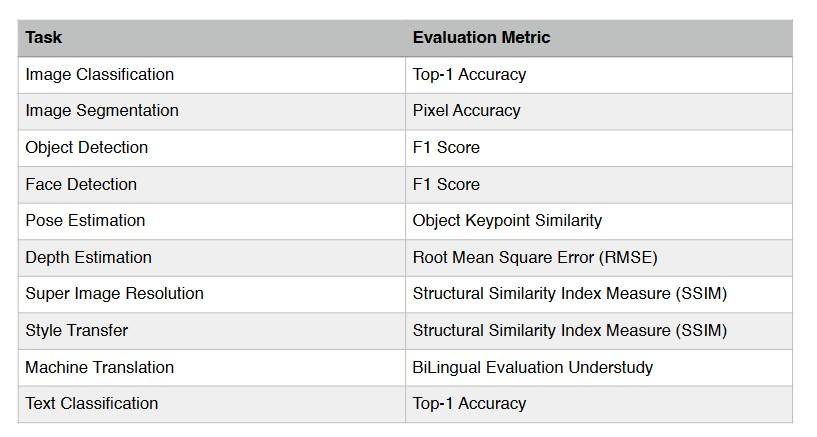Viewport: 817px width, 437px height.
Task: Select the Pose Estimation cell
Action: point(85,221)
